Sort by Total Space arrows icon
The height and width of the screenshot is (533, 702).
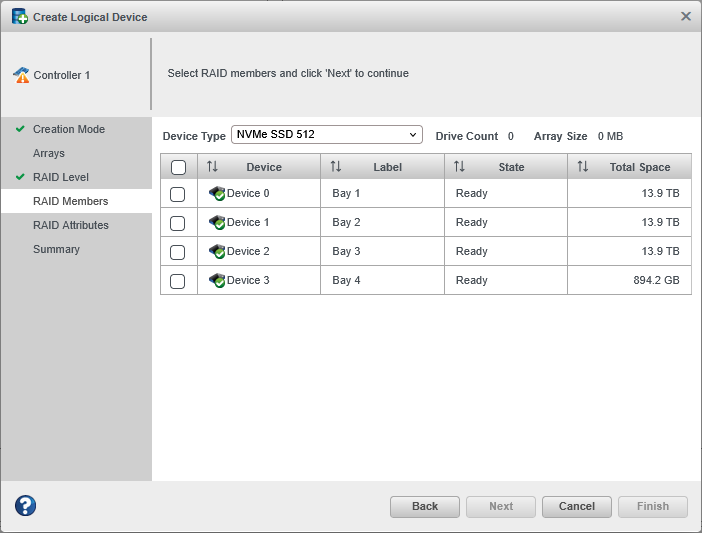(583, 167)
